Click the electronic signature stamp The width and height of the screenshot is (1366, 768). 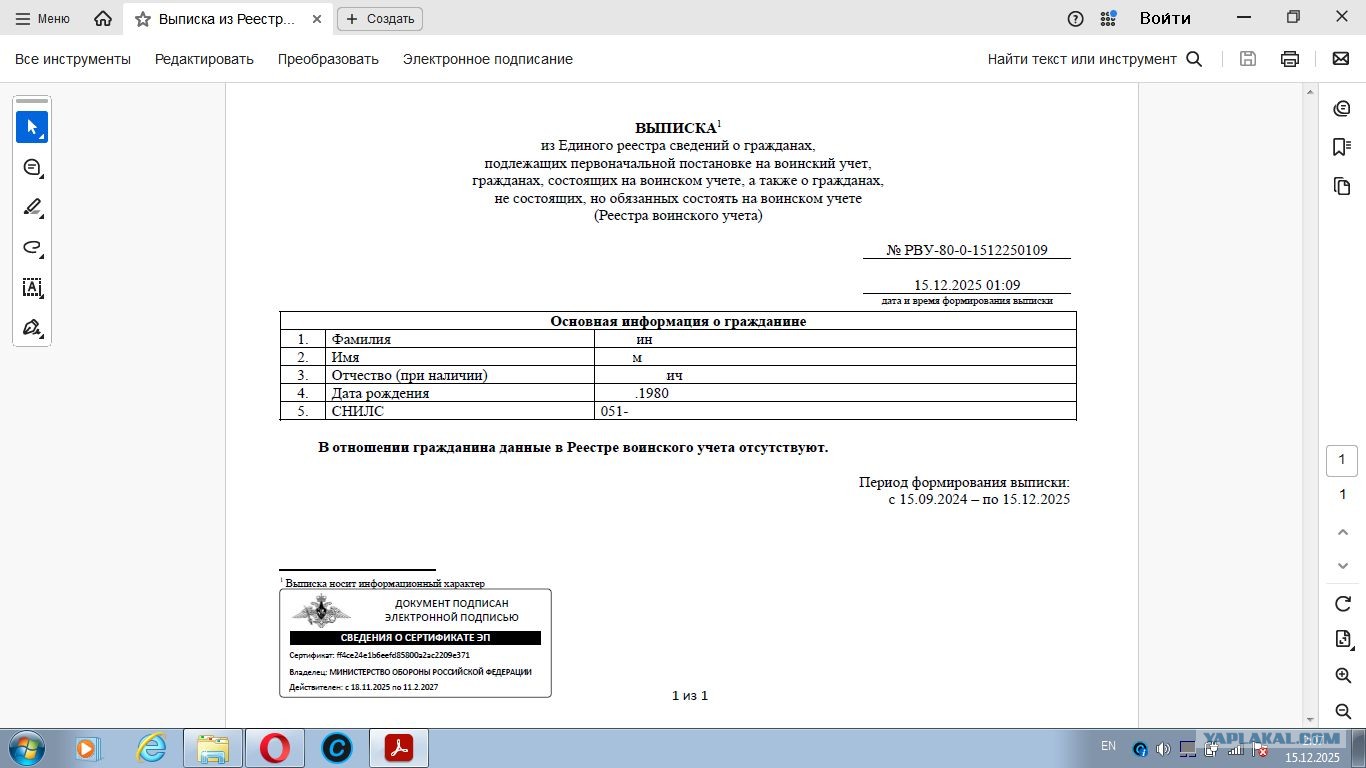[x=415, y=643]
